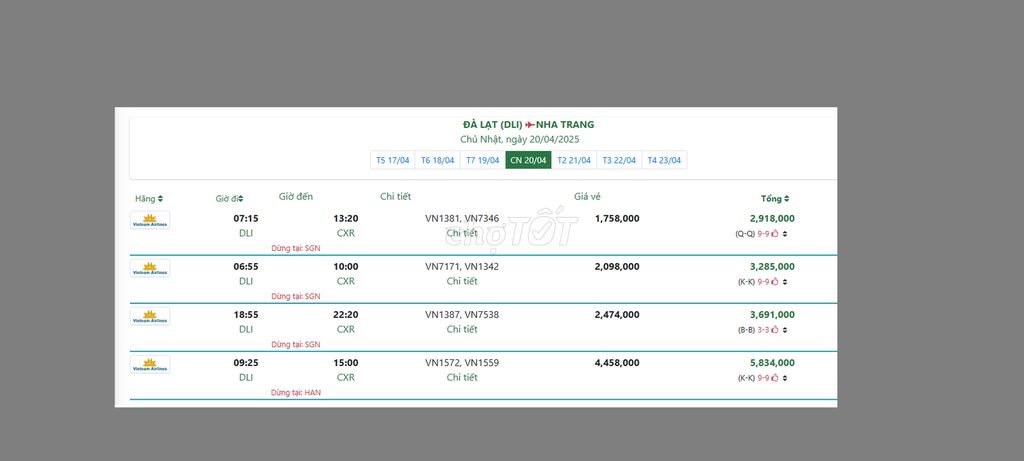Sort flights by Giờ đi column
This screenshot has width=1024, height=461.
coord(229,199)
